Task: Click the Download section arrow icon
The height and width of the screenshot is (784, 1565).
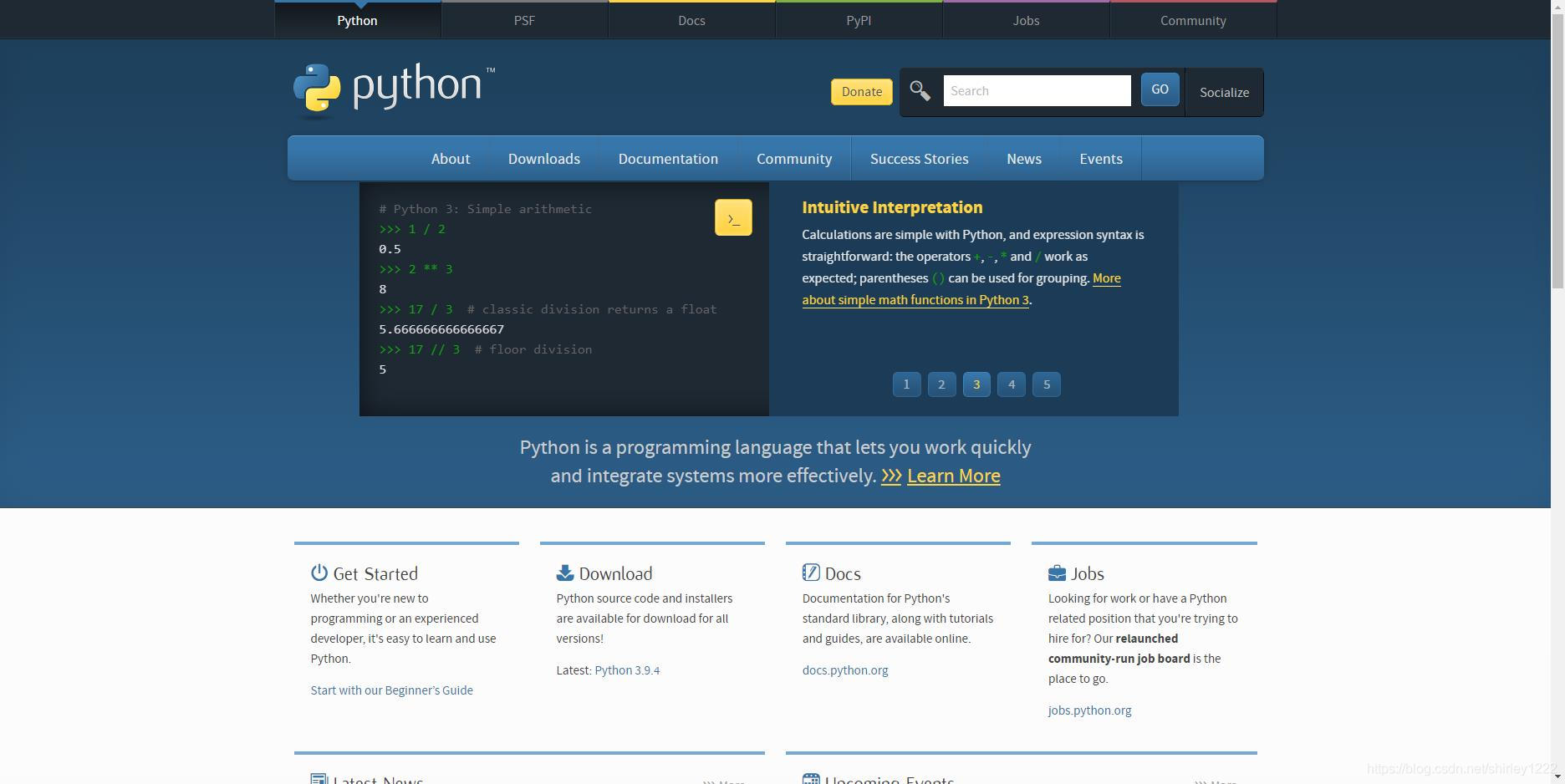Action: tap(563, 572)
